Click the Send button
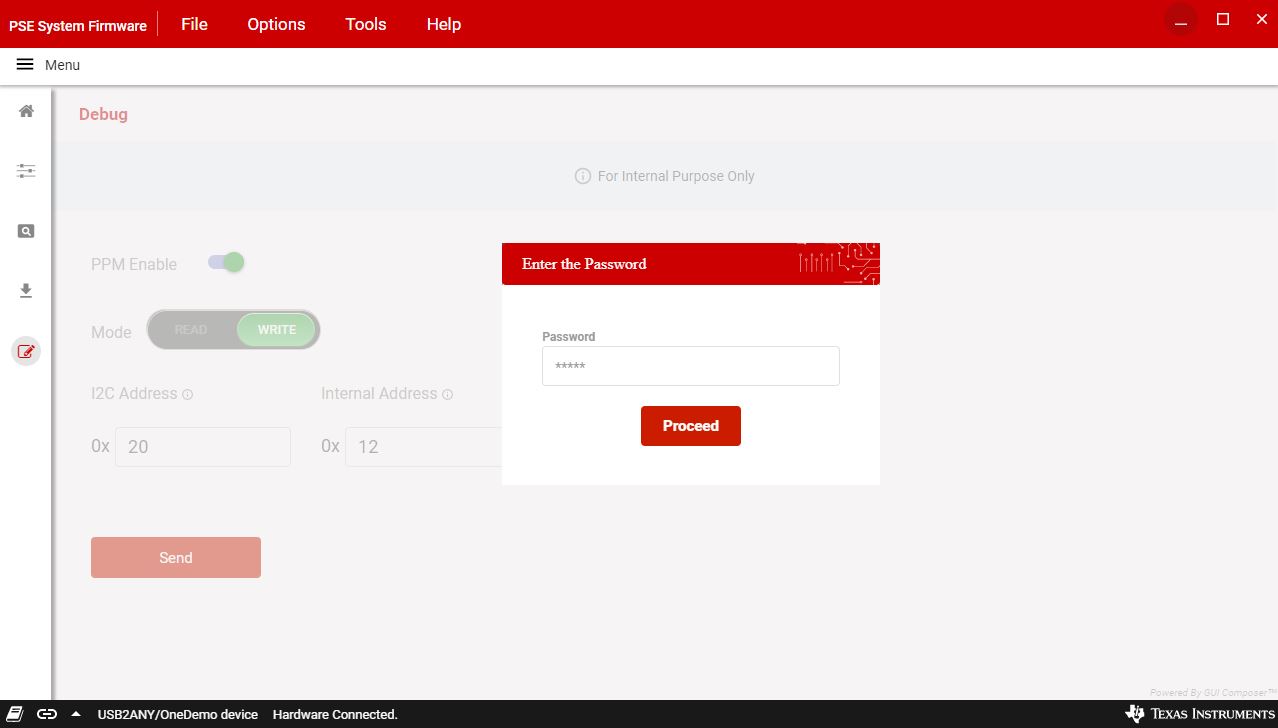Screen dimensions: 1278x728 [176, 558]
